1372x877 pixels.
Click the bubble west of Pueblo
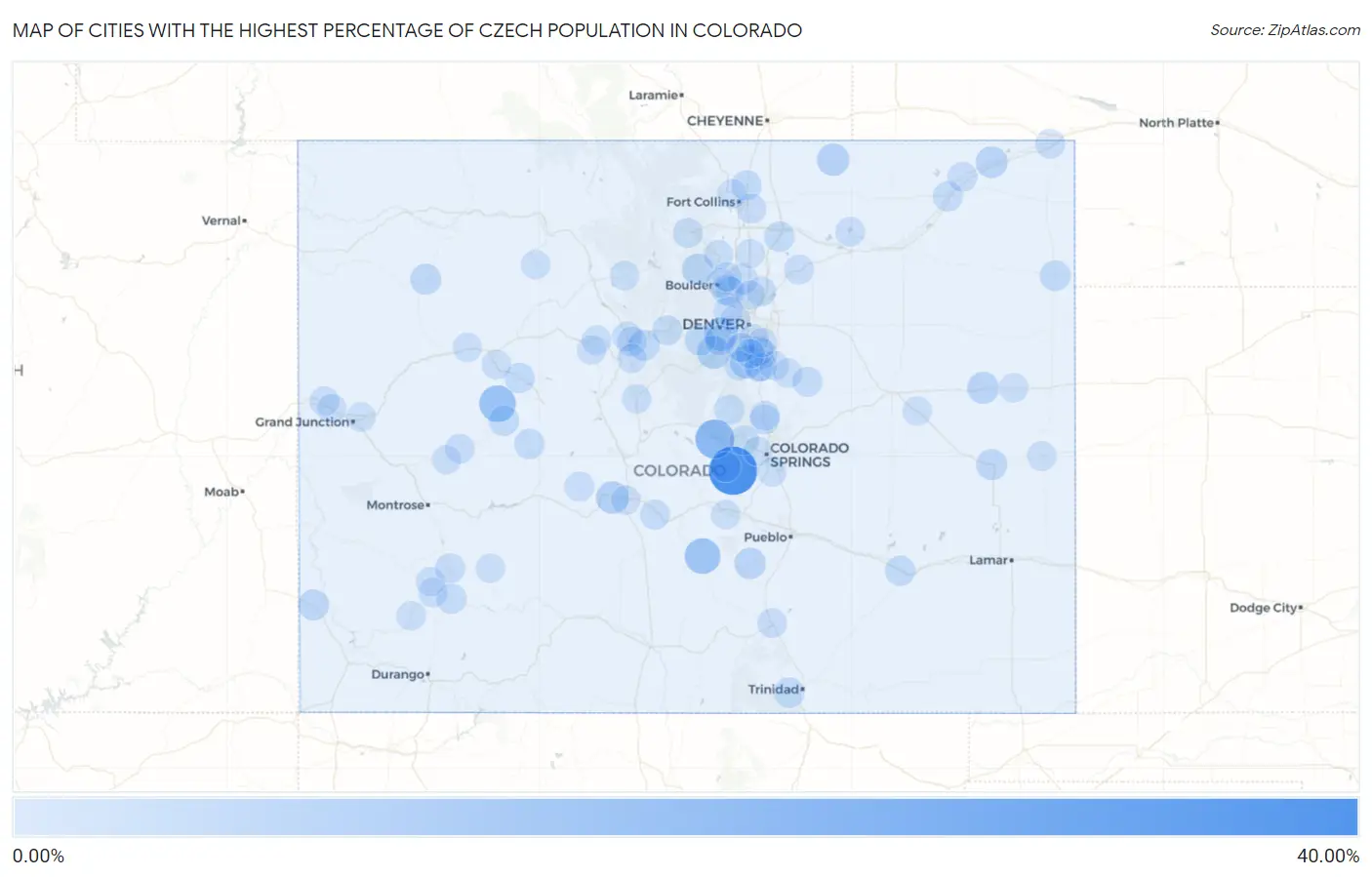pyautogui.click(x=703, y=556)
